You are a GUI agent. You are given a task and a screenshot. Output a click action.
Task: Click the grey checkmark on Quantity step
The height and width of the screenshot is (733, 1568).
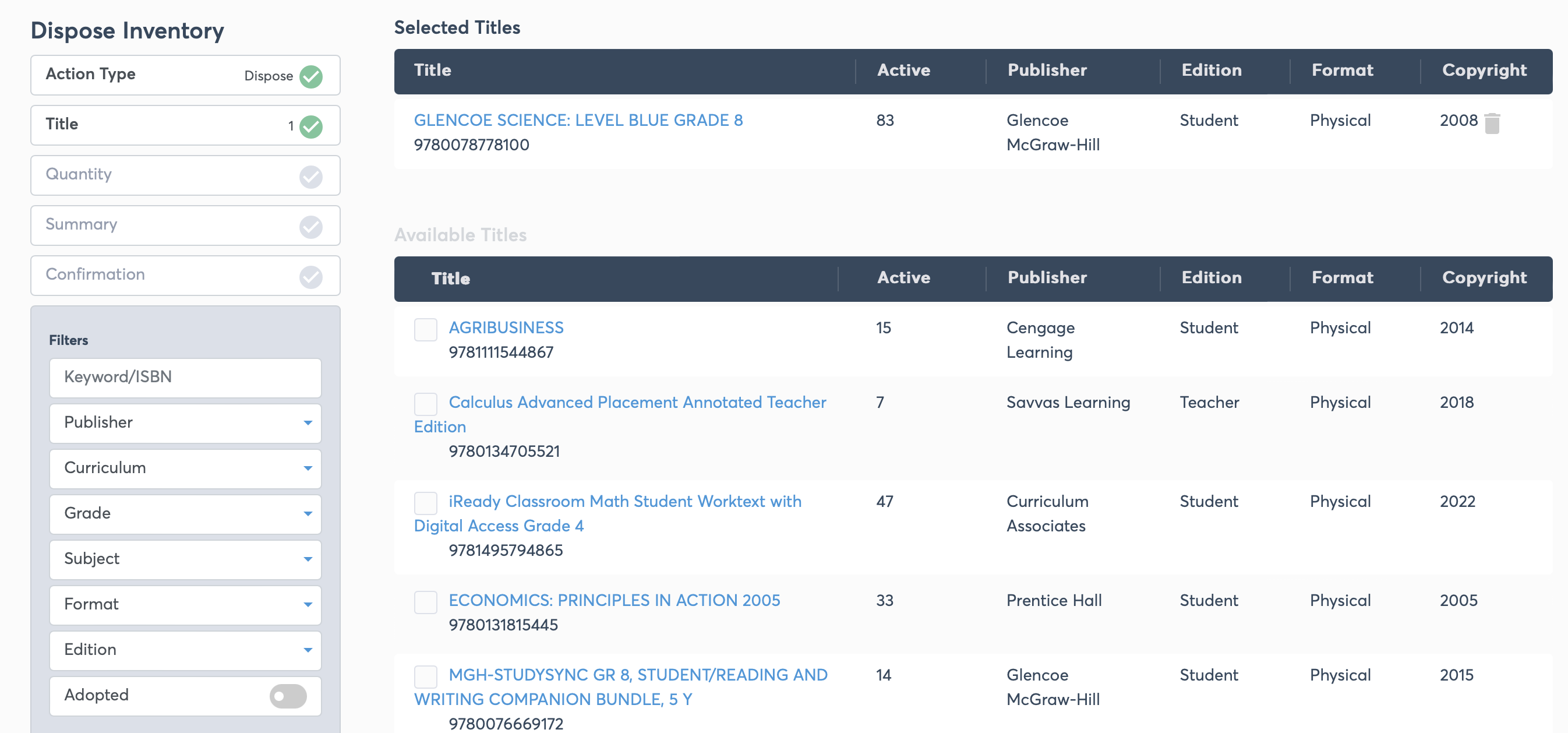point(311,177)
